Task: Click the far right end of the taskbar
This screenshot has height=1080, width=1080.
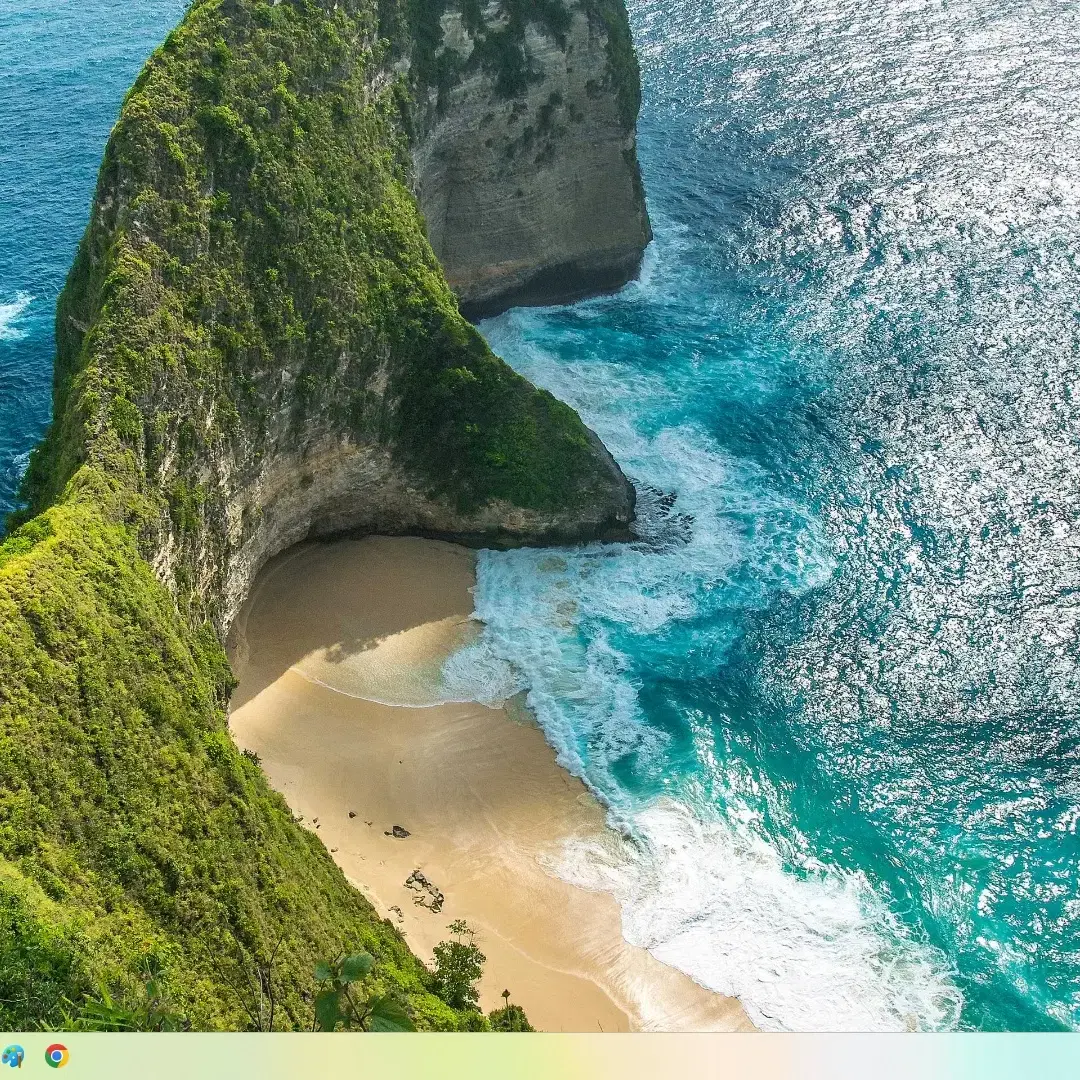Action: point(1070,1056)
